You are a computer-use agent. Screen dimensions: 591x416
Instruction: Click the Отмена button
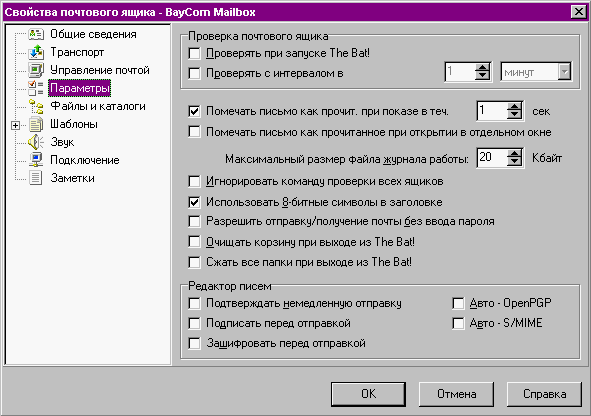pyautogui.click(x=456, y=394)
